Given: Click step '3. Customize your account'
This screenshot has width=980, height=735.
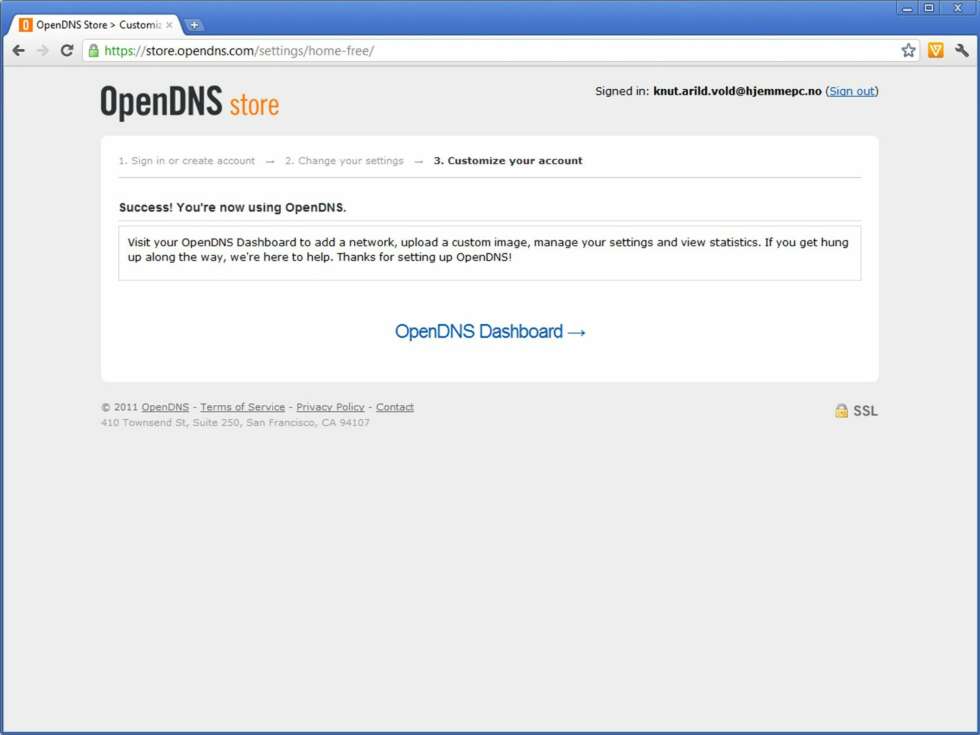Looking at the screenshot, I should (x=508, y=161).
